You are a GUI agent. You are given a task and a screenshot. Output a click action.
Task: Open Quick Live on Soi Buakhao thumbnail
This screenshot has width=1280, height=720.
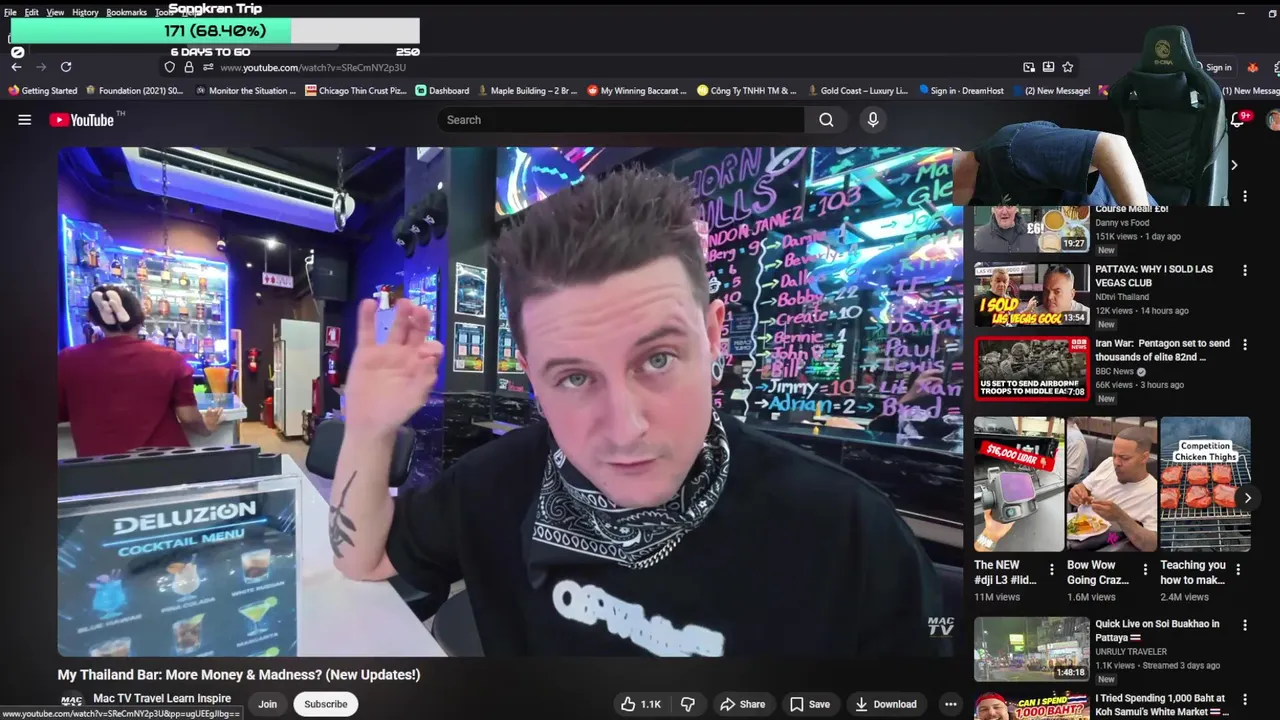click(1032, 649)
